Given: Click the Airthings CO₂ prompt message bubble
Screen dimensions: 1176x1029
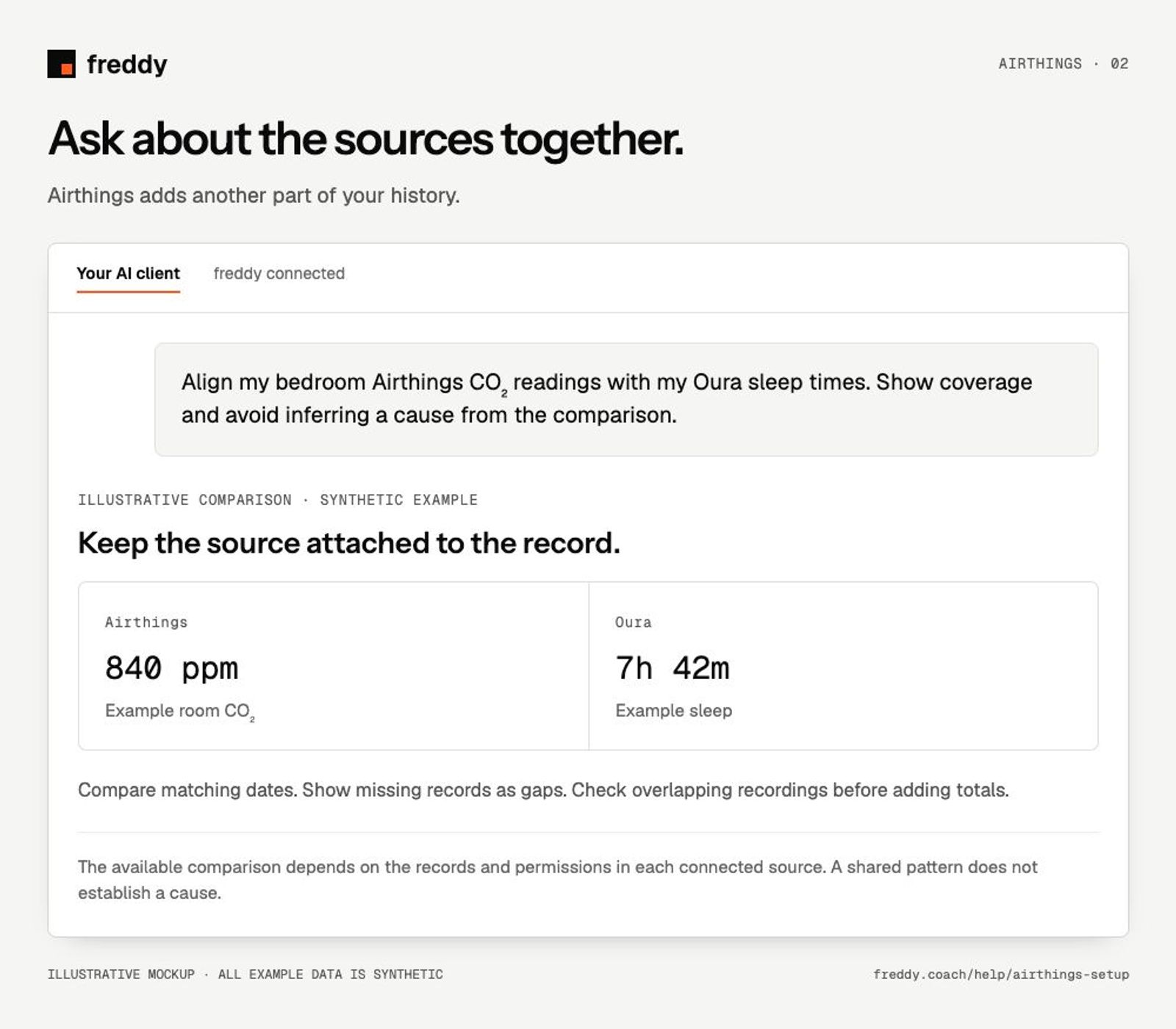Looking at the screenshot, I should point(626,399).
